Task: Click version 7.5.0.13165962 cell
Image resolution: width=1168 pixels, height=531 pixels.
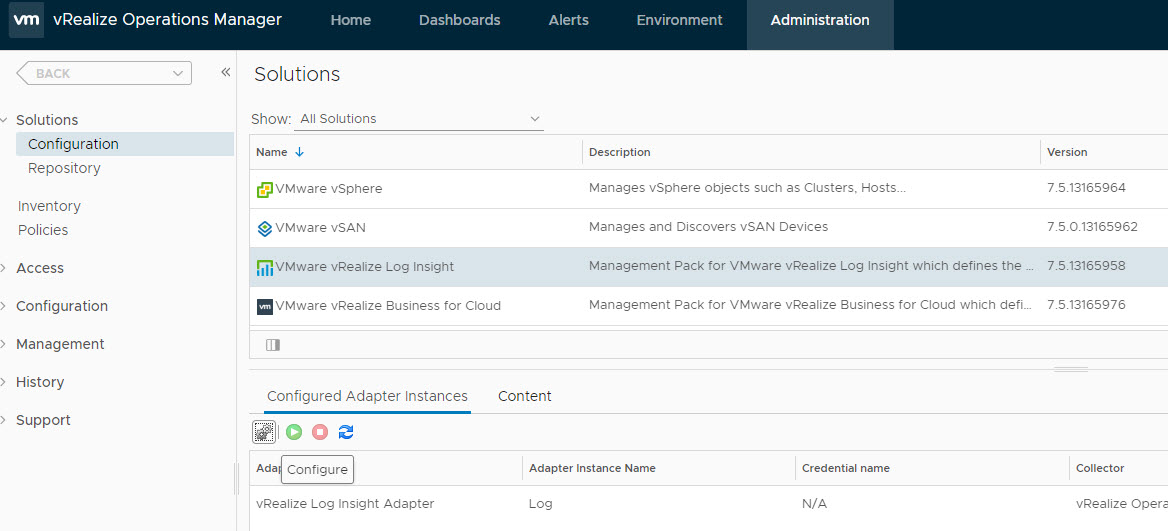Action: pyautogui.click(x=1092, y=227)
